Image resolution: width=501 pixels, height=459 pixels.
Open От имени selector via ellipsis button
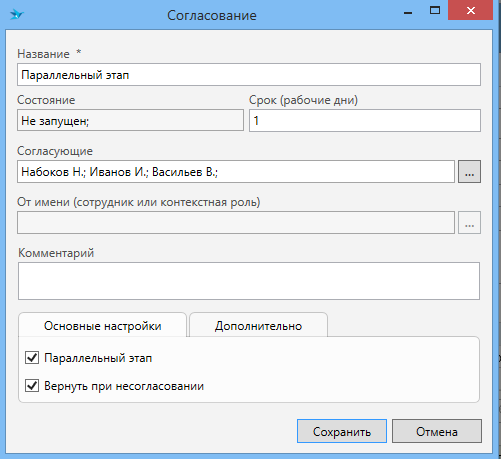(469, 223)
